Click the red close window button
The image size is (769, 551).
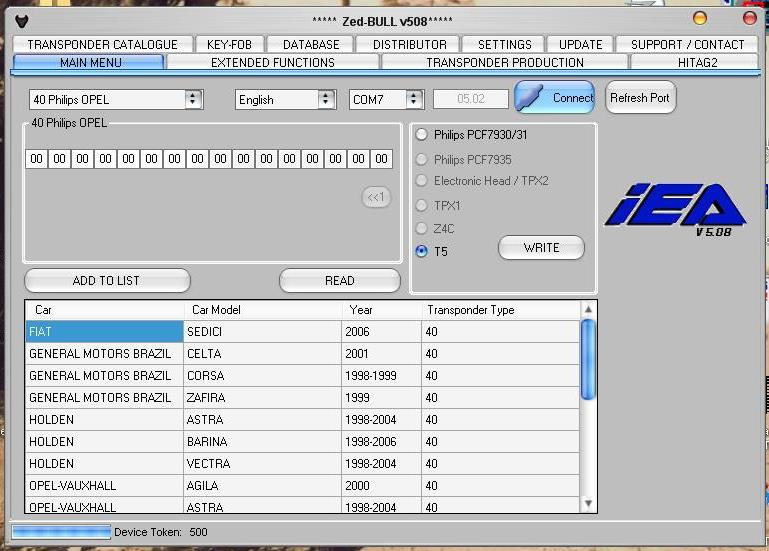pyautogui.click(x=750, y=19)
